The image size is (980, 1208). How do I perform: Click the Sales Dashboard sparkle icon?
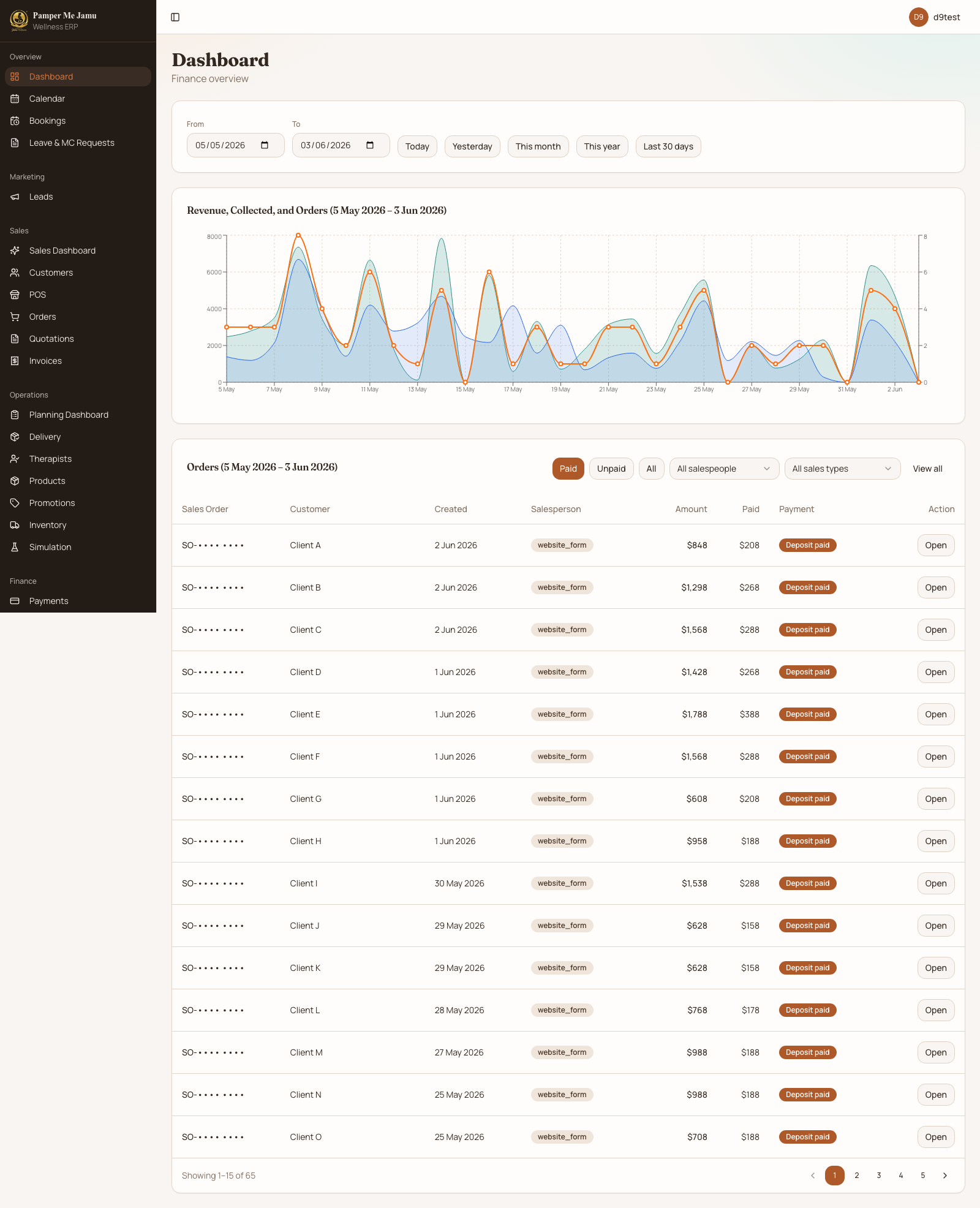(x=15, y=251)
